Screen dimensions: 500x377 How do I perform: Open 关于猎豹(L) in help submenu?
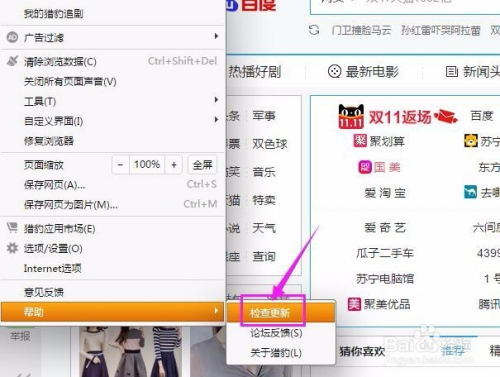(x=281, y=353)
